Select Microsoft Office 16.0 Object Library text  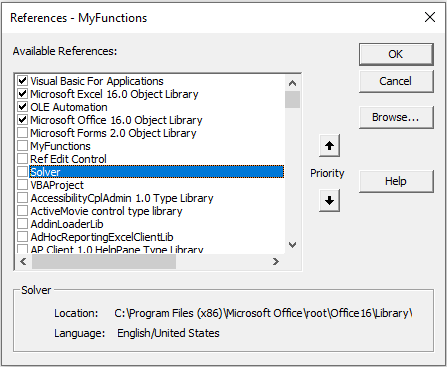pyautogui.click(x=116, y=120)
